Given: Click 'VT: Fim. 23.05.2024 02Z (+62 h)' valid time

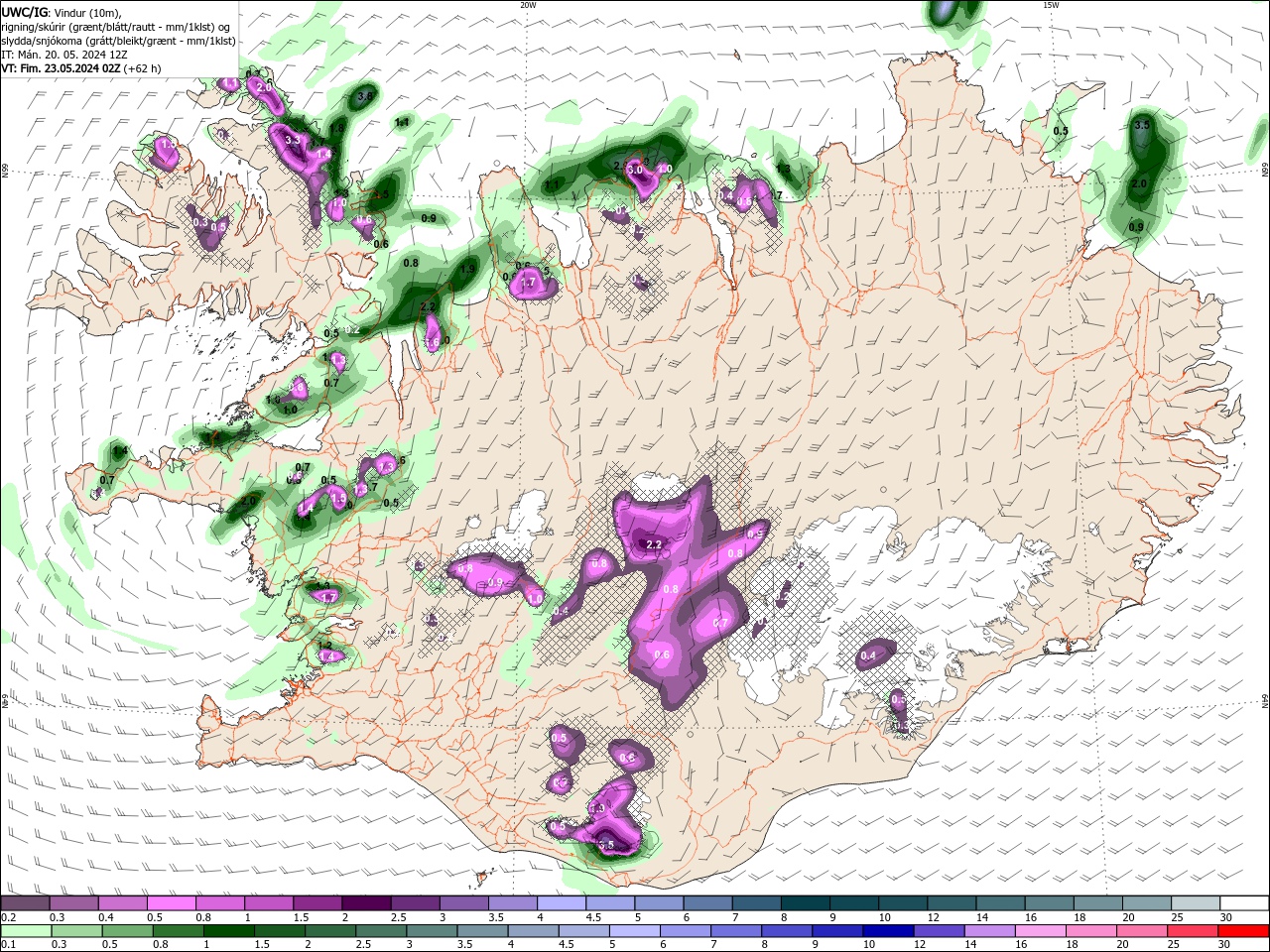Looking at the screenshot, I should 81,68.
